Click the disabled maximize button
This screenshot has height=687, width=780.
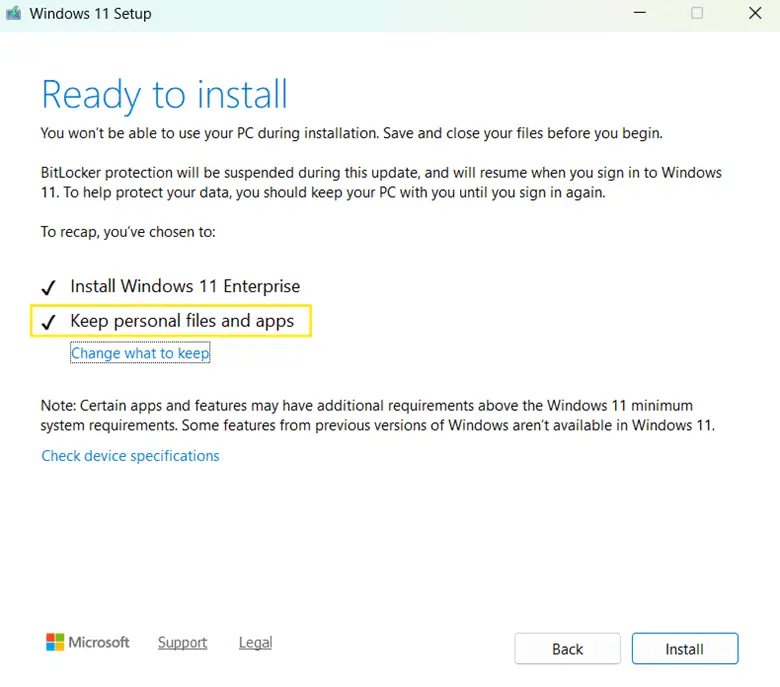click(x=697, y=13)
